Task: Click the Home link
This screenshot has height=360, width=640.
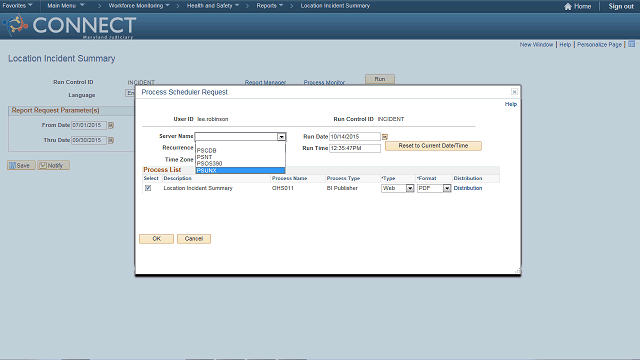Action: 582,6
